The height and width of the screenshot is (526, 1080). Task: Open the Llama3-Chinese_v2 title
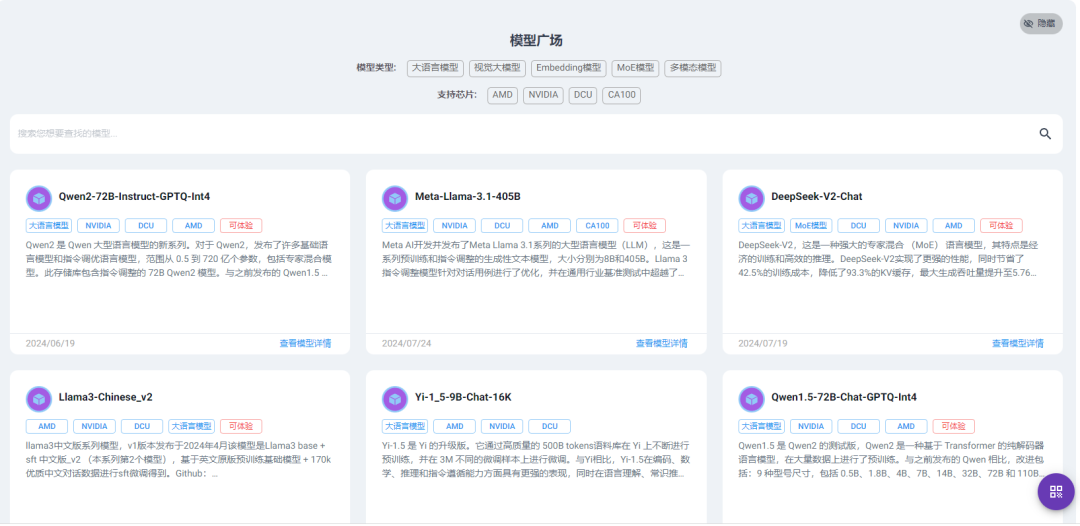105,397
